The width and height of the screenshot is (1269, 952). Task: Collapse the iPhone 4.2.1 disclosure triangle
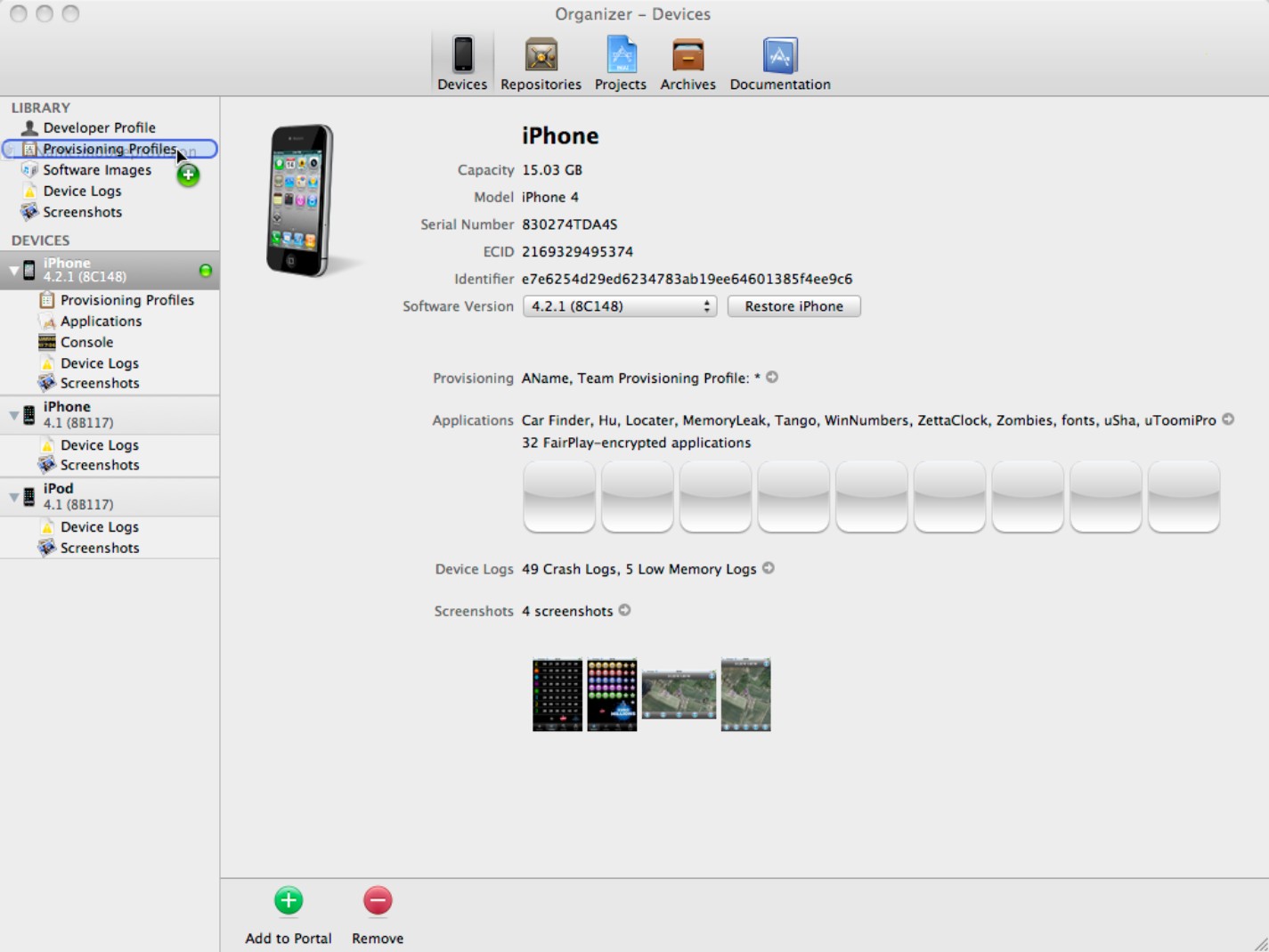pos(13,270)
